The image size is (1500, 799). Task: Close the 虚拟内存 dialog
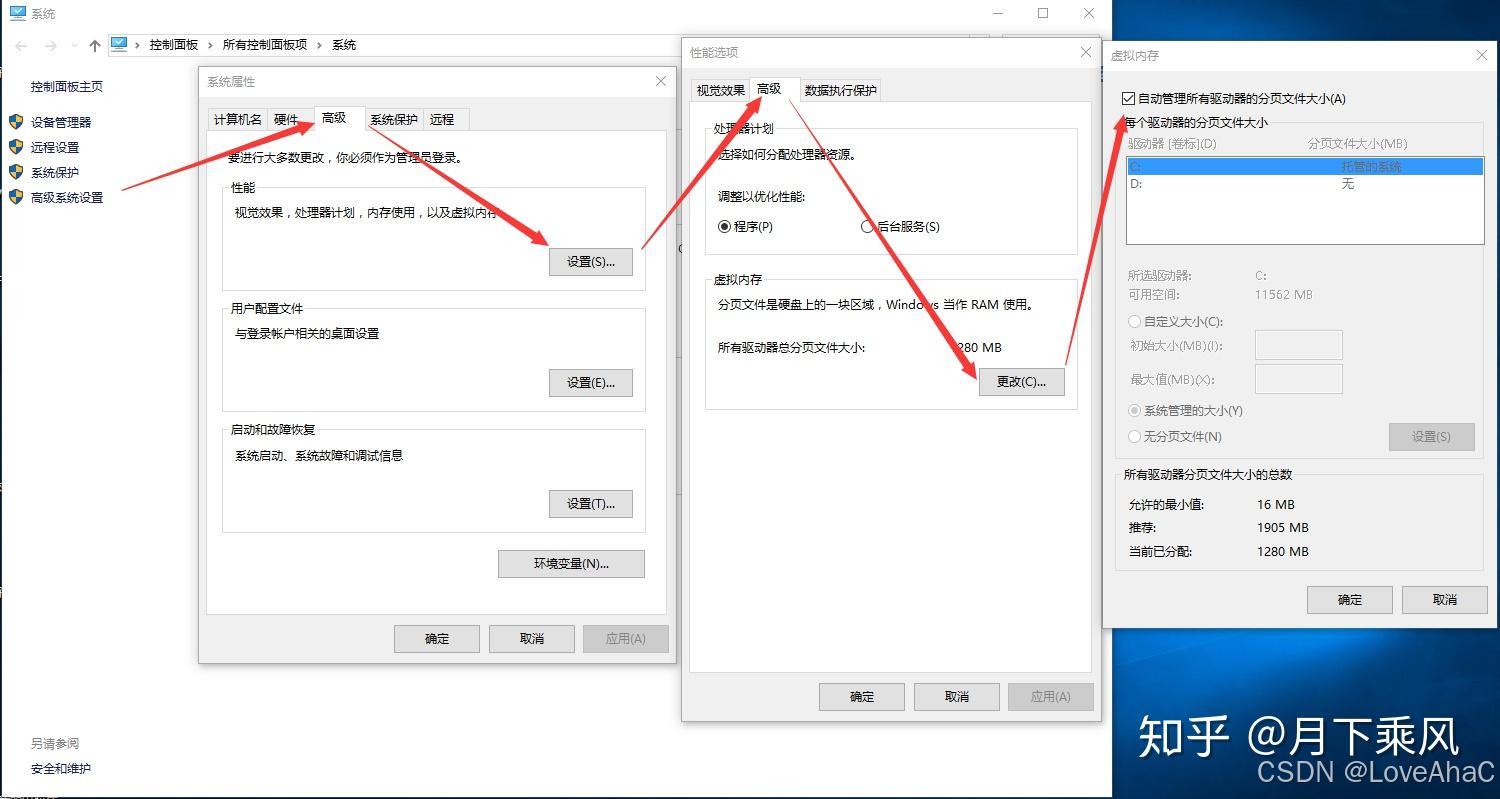click(x=1482, y=56)
